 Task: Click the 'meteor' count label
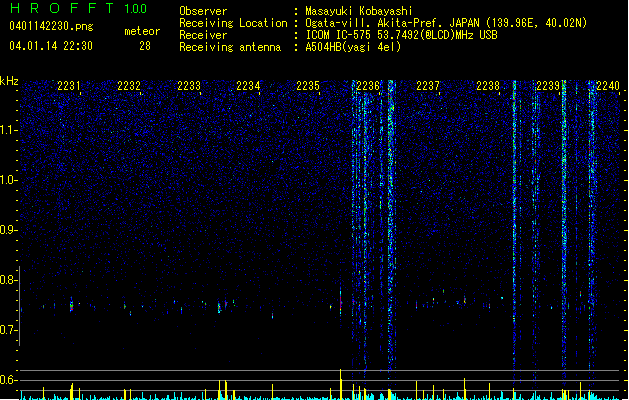pyautogui.click(x=142, y=31)
